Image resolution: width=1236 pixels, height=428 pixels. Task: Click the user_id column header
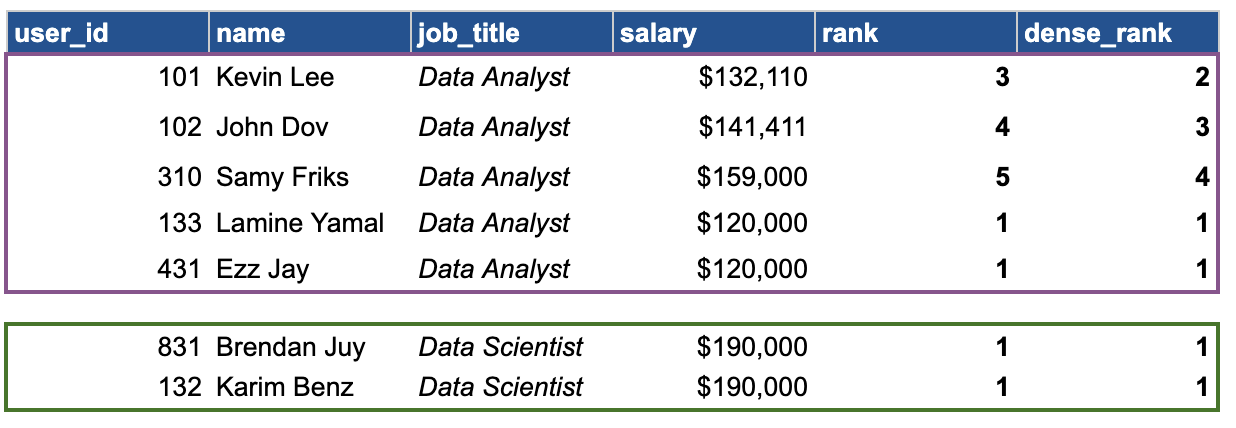107,33
